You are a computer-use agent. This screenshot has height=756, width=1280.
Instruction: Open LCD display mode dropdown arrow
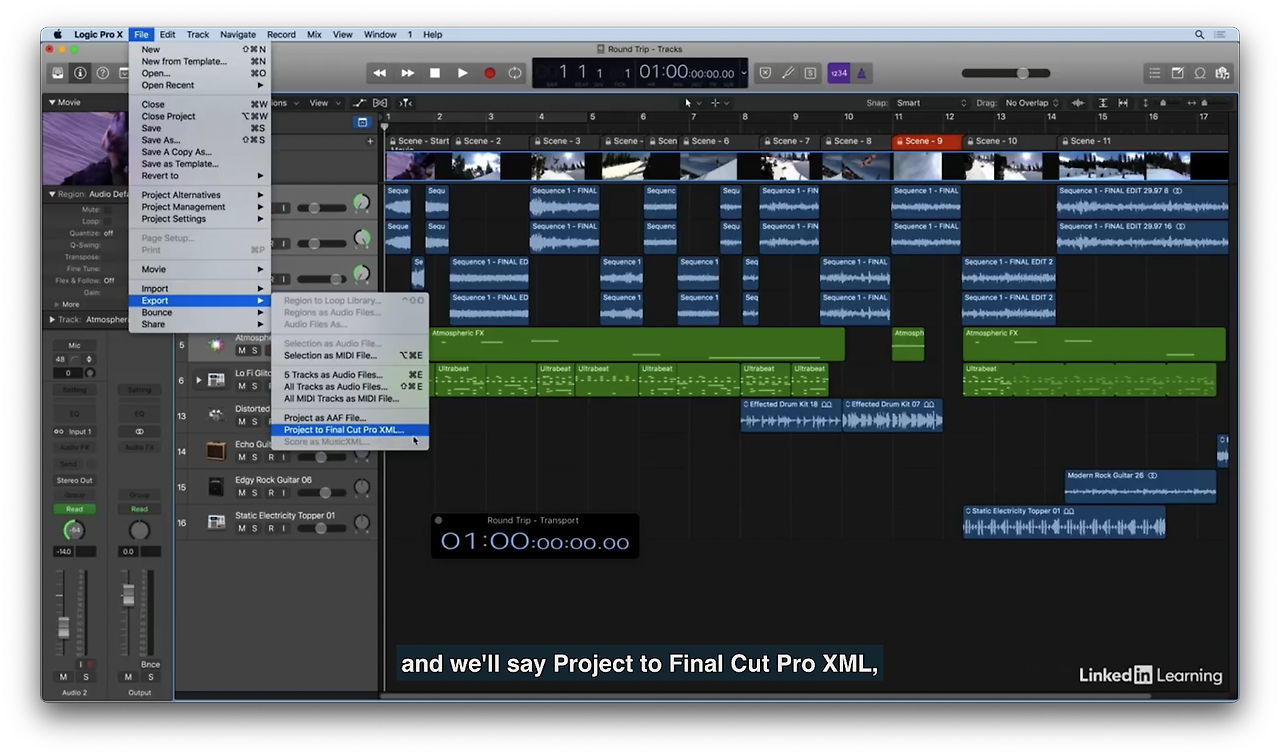pyautogui.click(x=743, y=73)
